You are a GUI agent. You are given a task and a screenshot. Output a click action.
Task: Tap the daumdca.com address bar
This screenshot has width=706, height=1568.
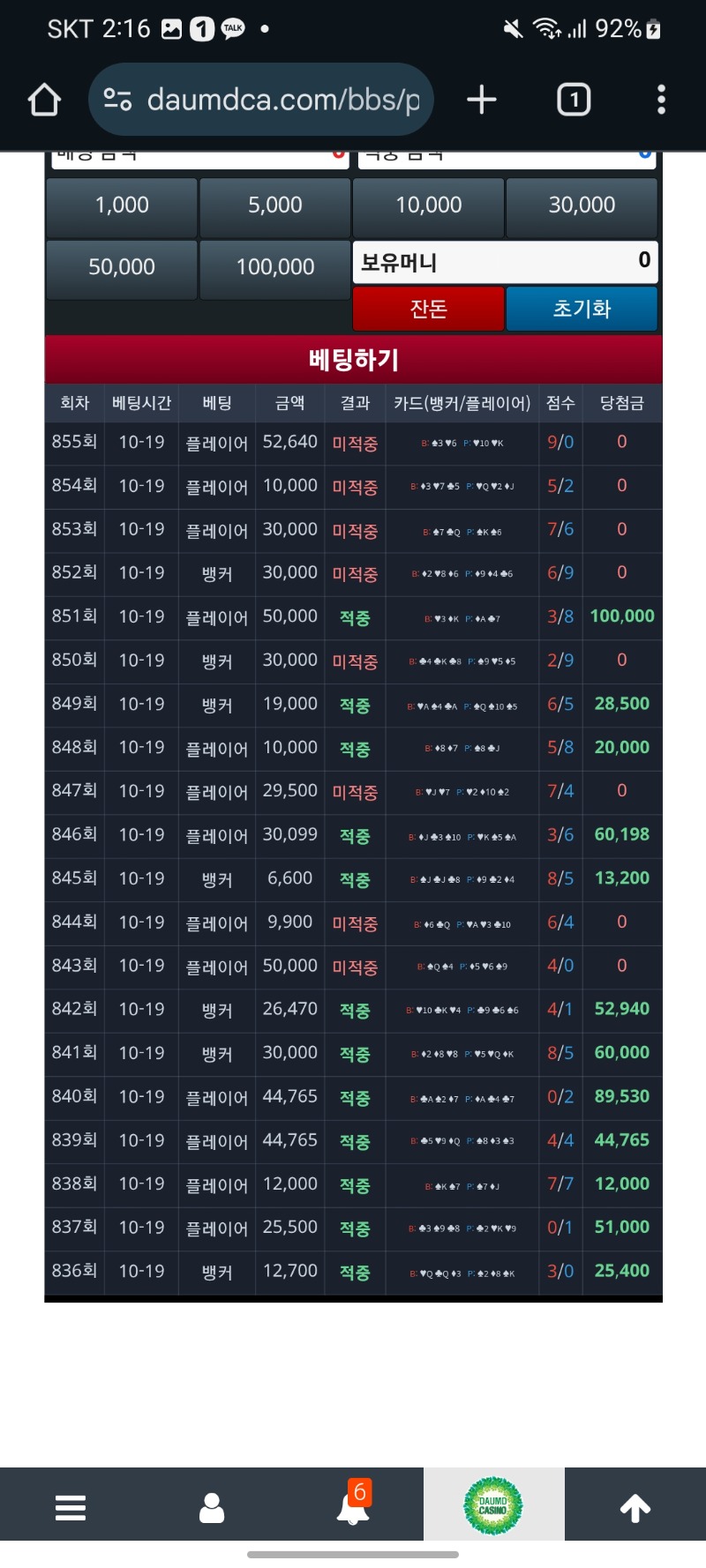click(282, 100)
